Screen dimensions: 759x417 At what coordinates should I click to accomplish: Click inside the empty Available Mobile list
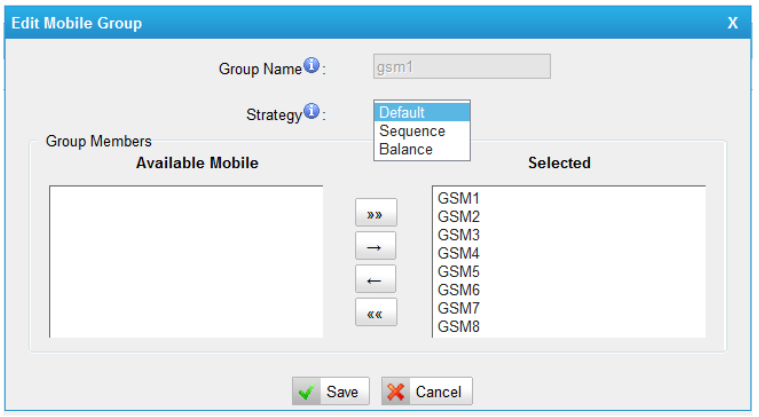(x=186, y=262)
